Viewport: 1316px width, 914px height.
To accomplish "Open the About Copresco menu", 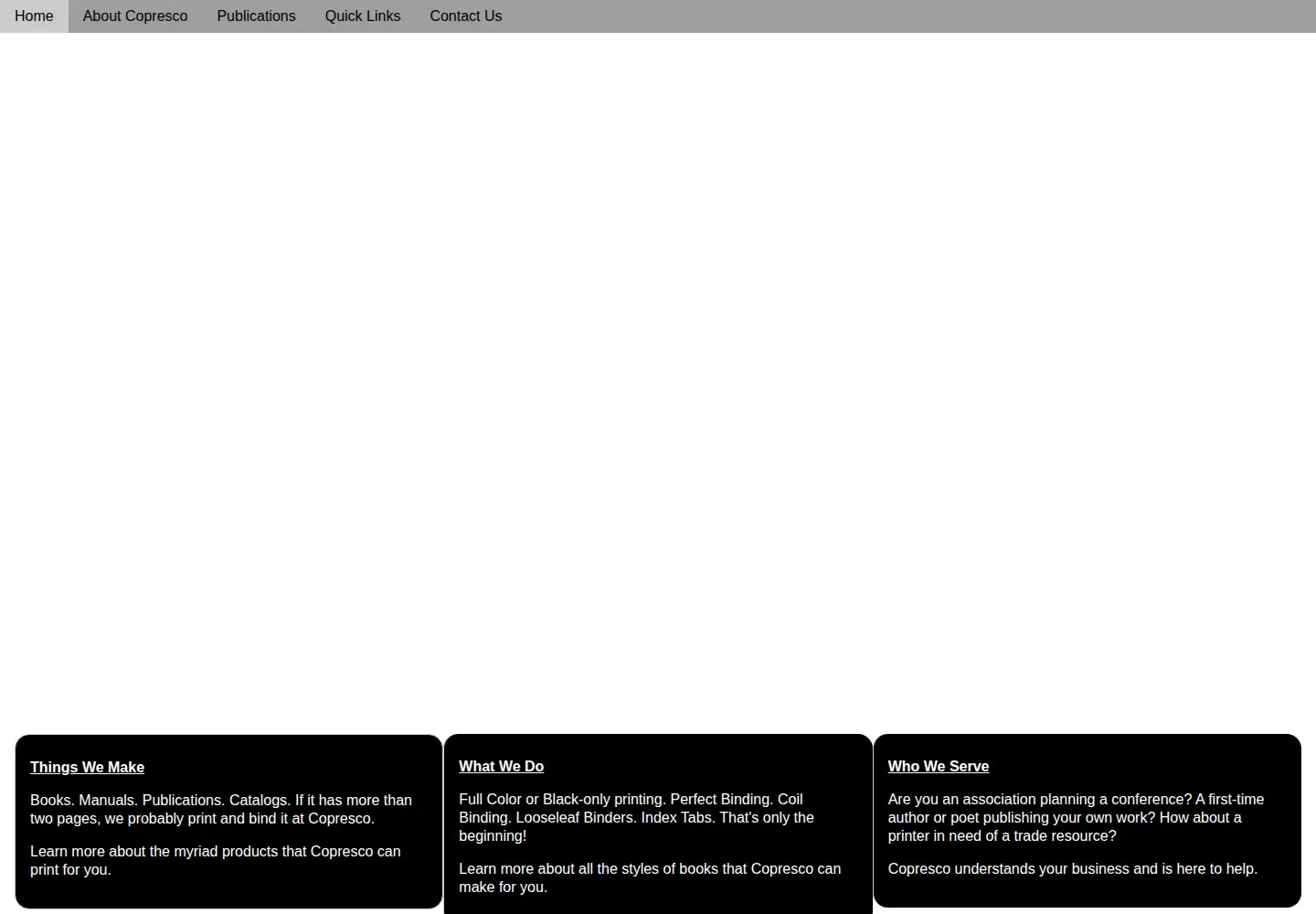I will 135,16.
